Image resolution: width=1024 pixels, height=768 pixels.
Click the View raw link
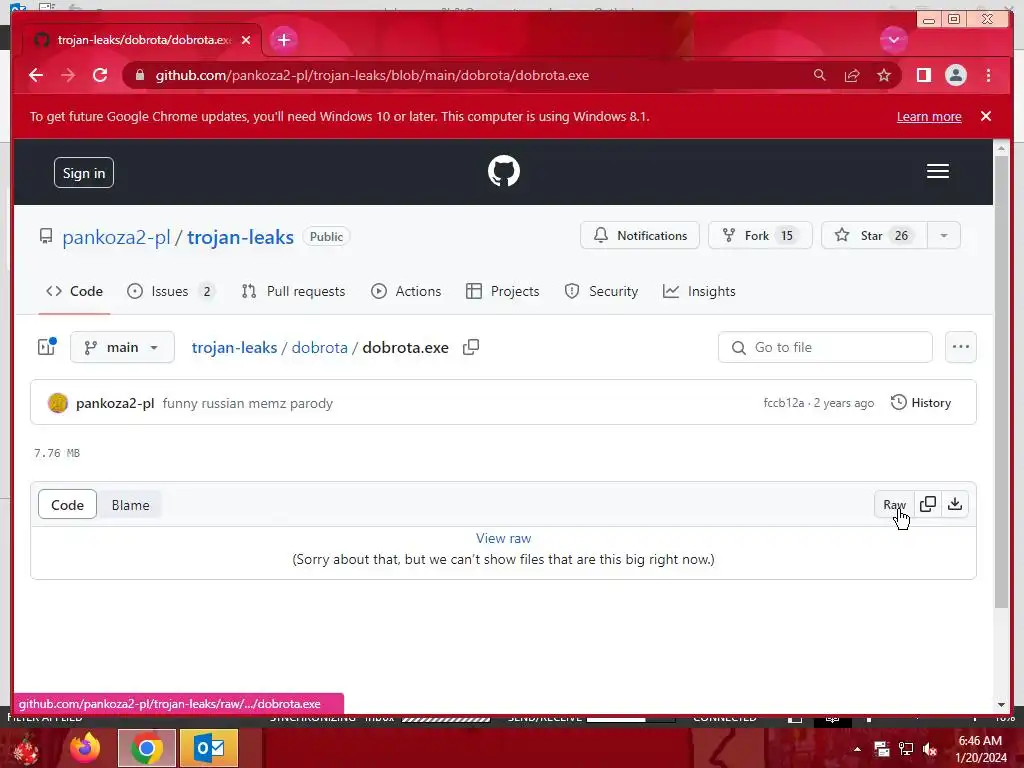click(504, 538)
